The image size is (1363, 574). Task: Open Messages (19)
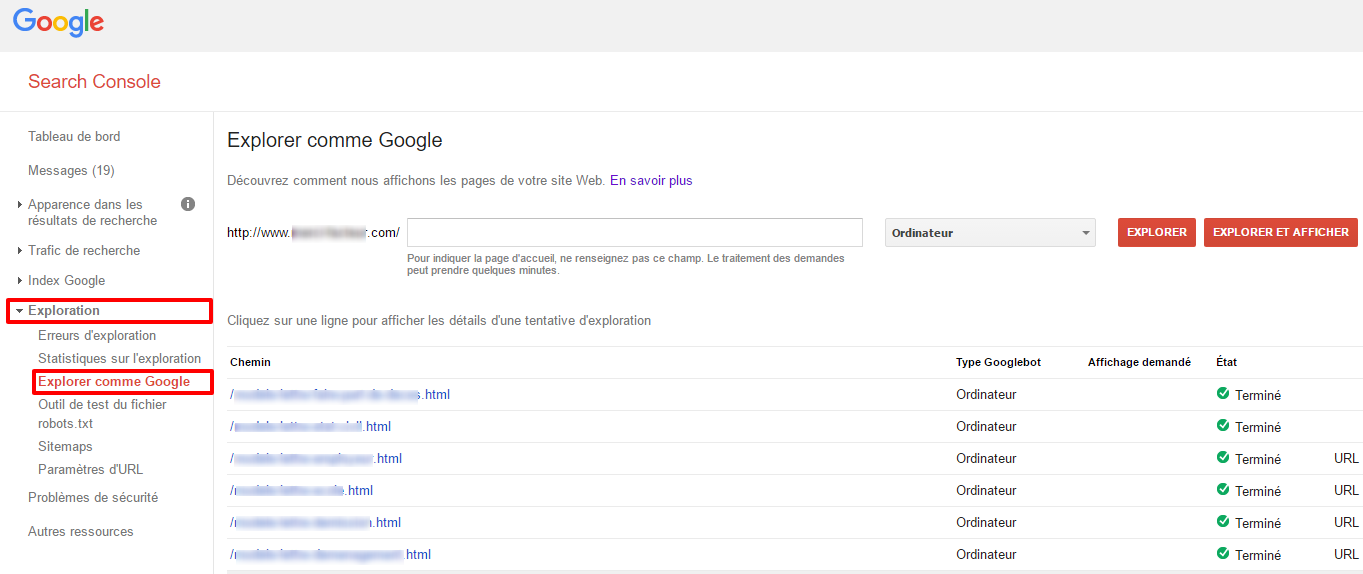[x=71, y=170]
